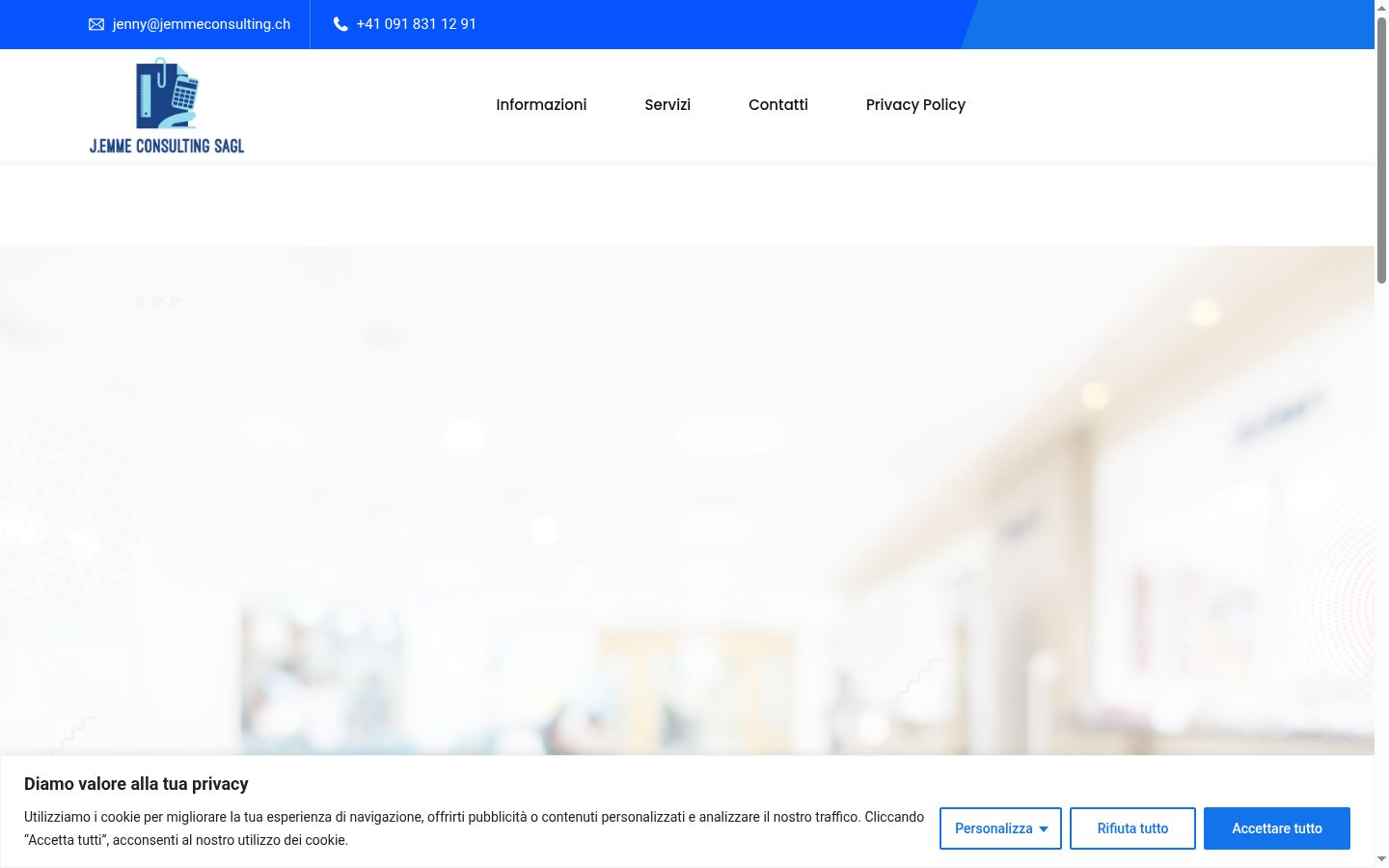The image size is (1389, 868).
Task: Call the number +41 091 831 12 91
Action: tap(416, 24)
